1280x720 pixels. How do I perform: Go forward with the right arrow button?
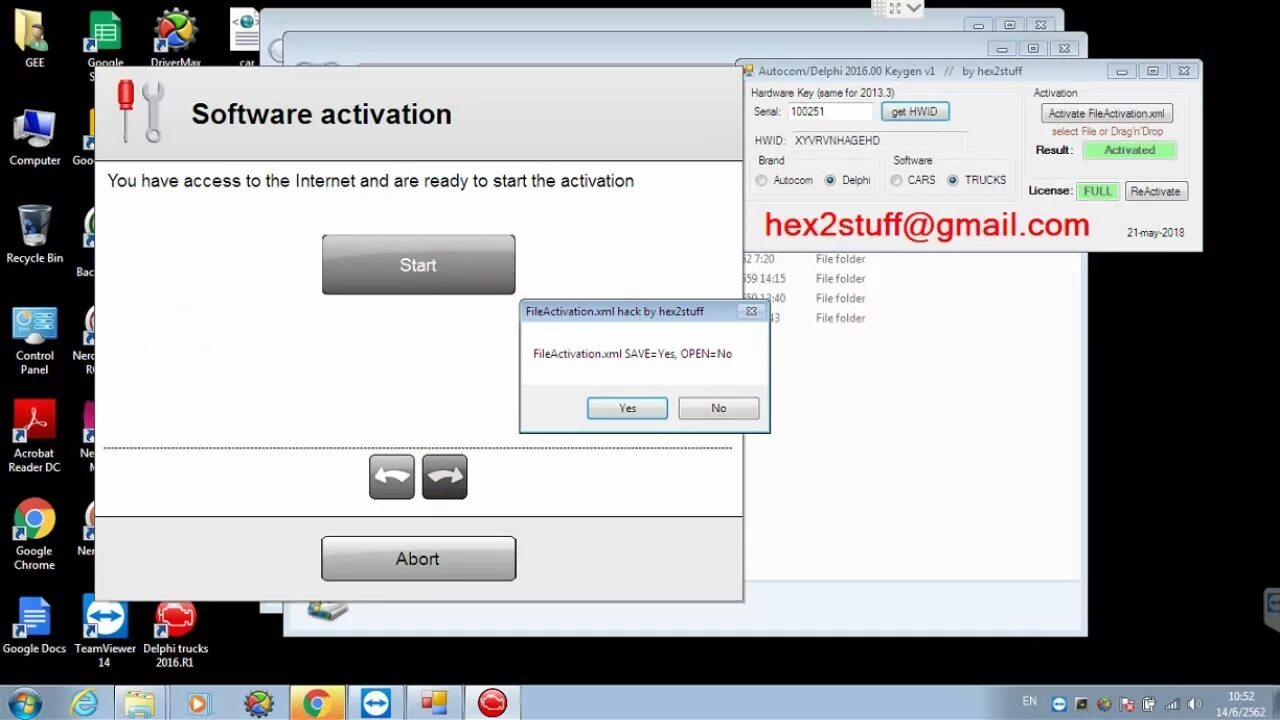click(445, 477)
